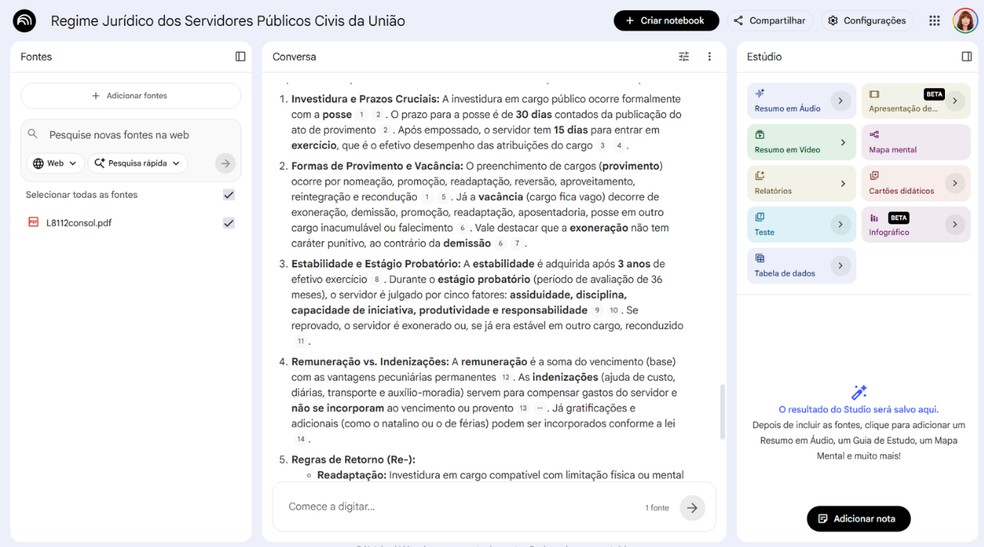
Task: Open citation 8 after 'efetivo exercício'
Action: [x=377, y=279]
